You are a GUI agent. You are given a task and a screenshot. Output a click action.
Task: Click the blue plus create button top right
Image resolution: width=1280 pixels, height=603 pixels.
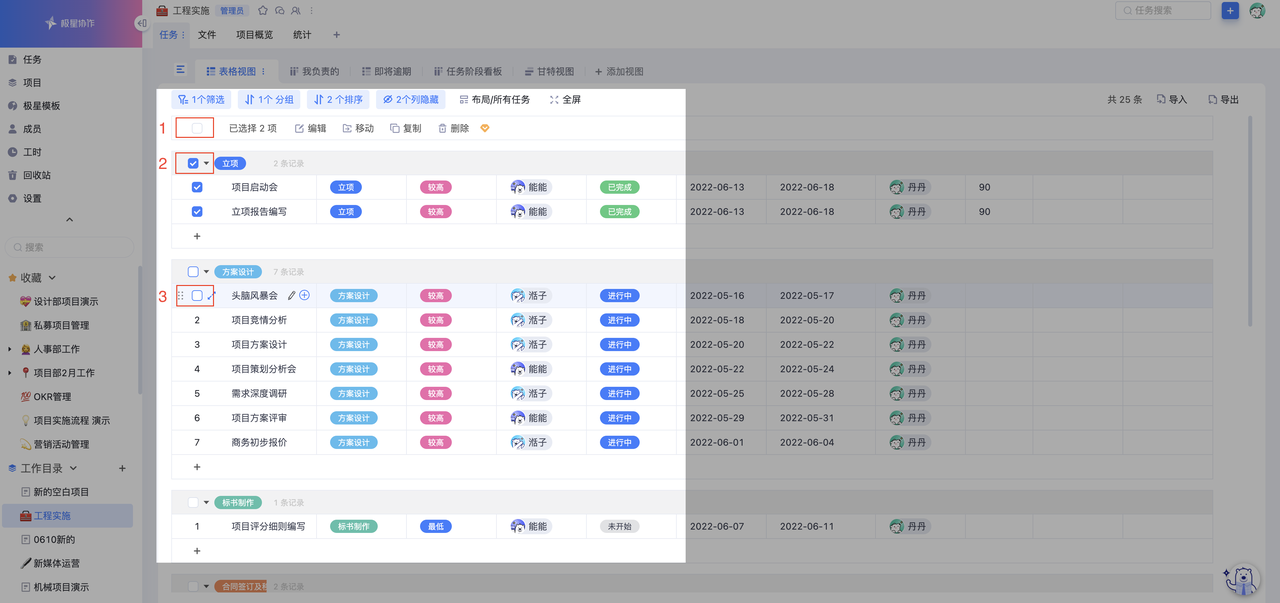(1230, 11)
